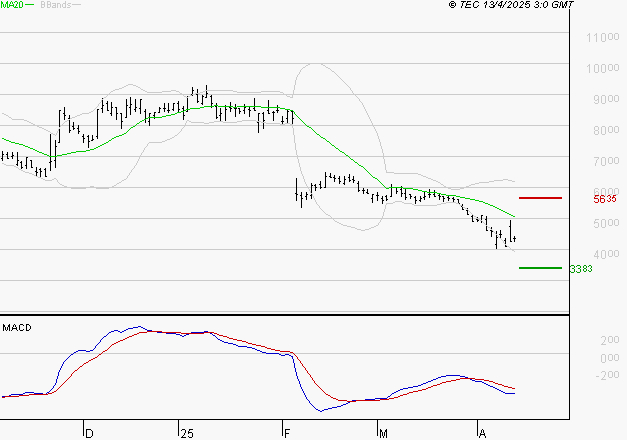Click the 25 year marker on time axis

click(187, 434)
